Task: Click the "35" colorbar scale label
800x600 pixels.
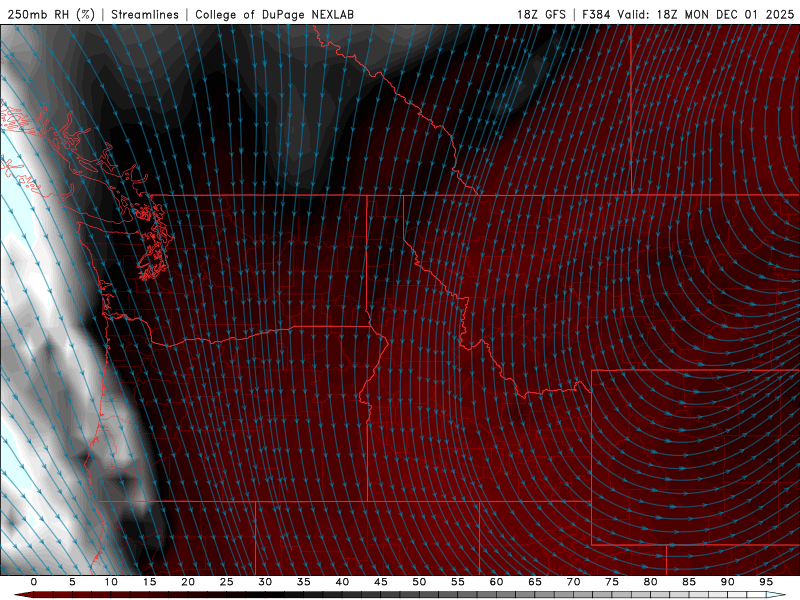Action: click(304, 582)
